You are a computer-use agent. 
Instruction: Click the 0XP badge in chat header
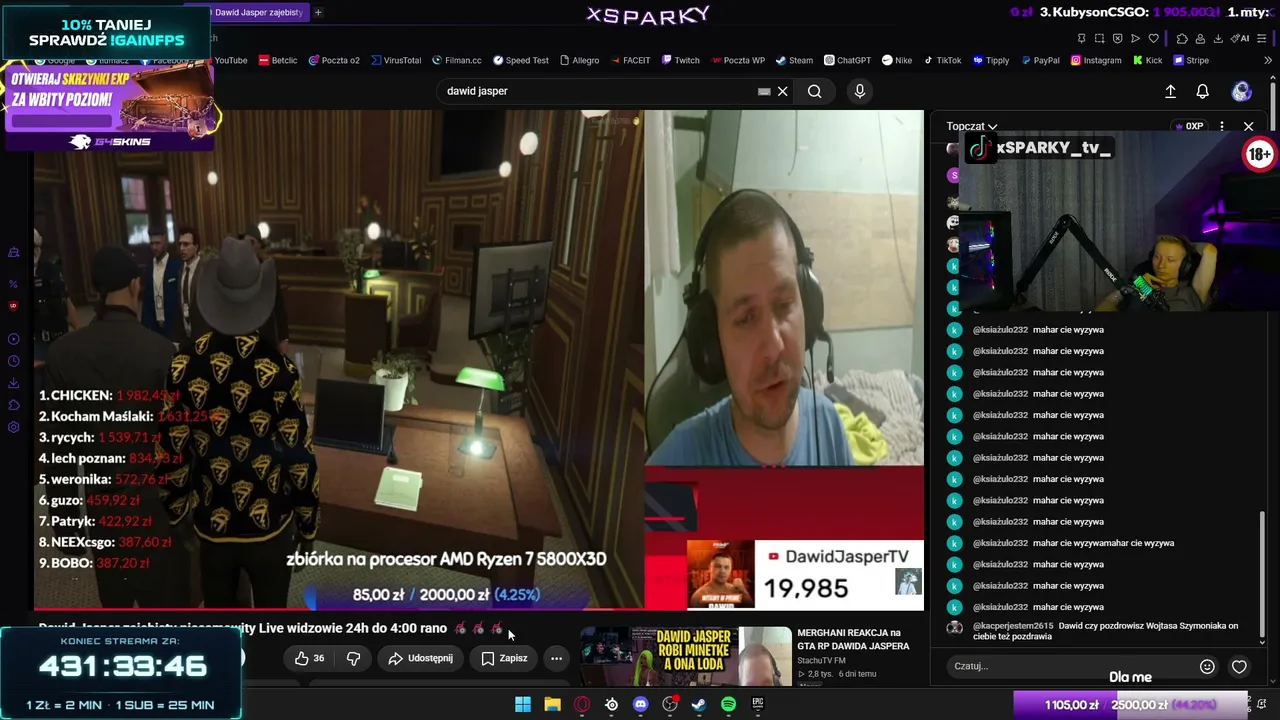click(1189, 126)
